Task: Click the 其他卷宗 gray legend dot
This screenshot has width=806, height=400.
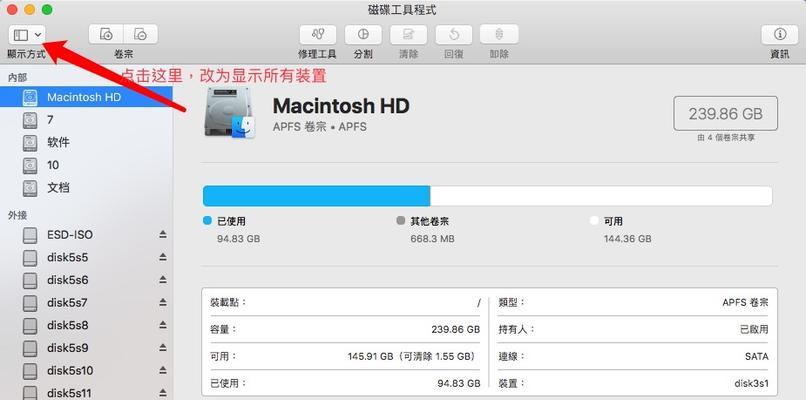Action: (x=401, y=221)
